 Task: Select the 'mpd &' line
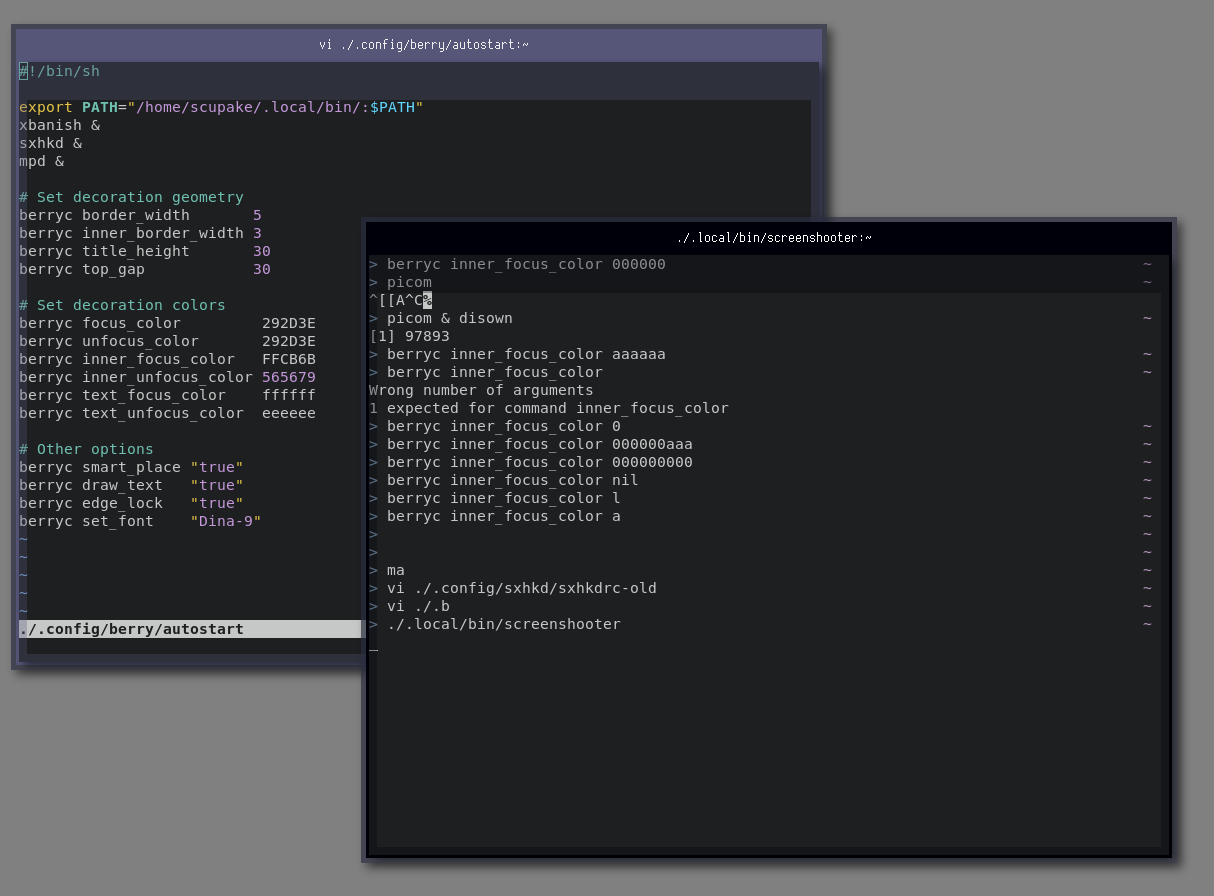(41, 161)
